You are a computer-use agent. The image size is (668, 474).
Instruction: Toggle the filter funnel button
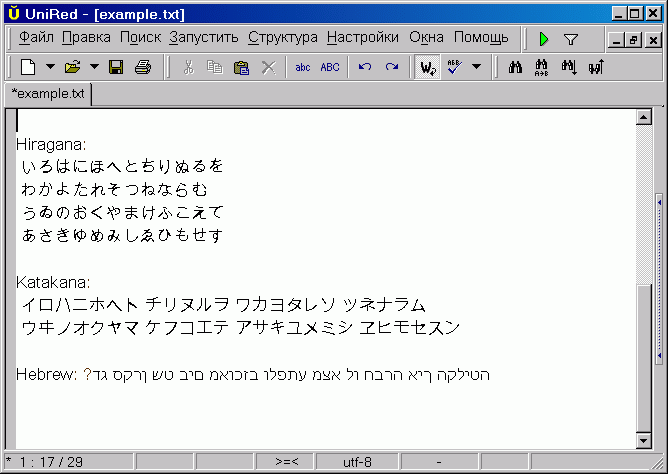coord(571,39)
